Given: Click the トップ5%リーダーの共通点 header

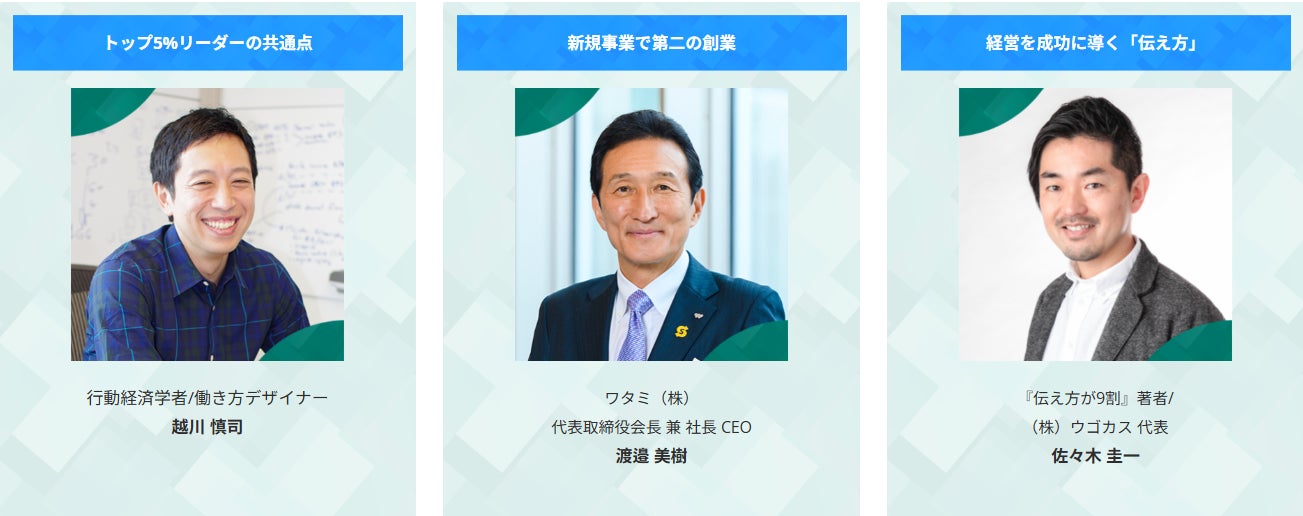Looking at the screenshot, I should coord(208,43).
